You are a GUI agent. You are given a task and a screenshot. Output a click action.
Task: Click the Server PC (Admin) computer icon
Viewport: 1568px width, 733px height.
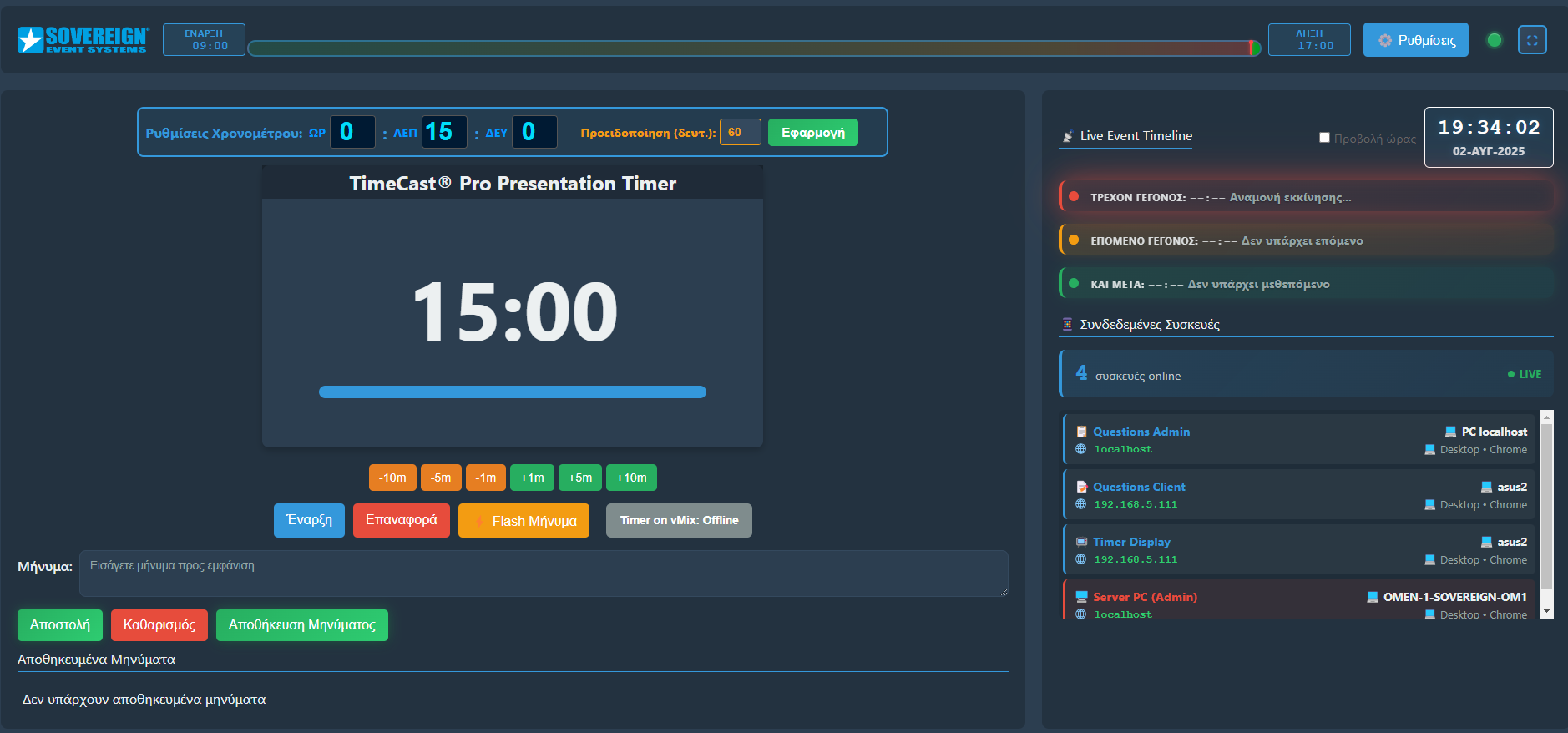pos(1082,597)
